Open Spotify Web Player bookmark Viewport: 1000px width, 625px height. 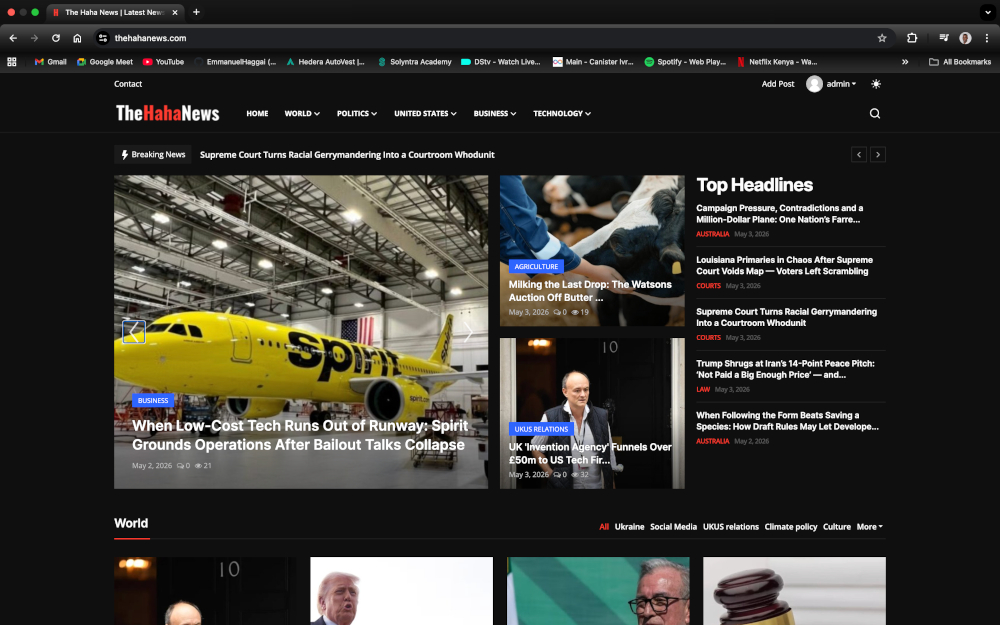[685, 62]
